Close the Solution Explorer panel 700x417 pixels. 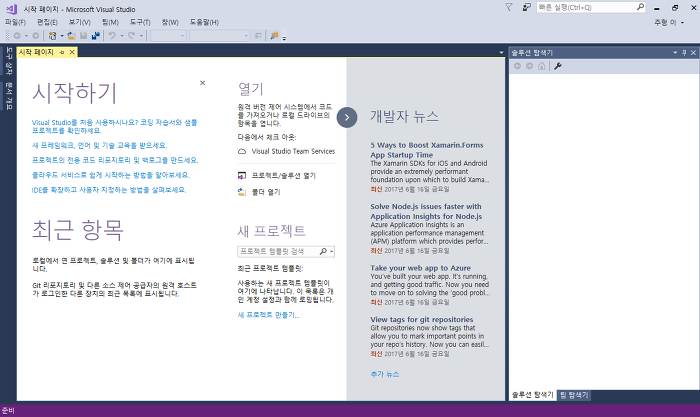(693, 53)
